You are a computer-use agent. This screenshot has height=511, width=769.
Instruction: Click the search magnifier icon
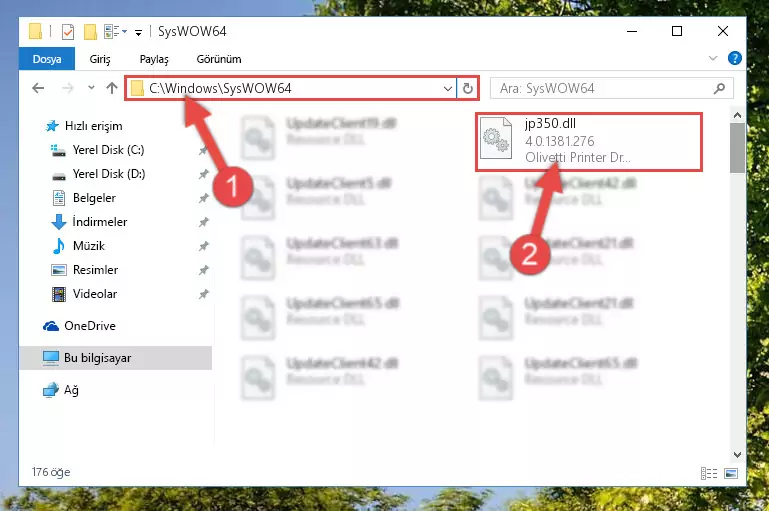coord(719,89)
